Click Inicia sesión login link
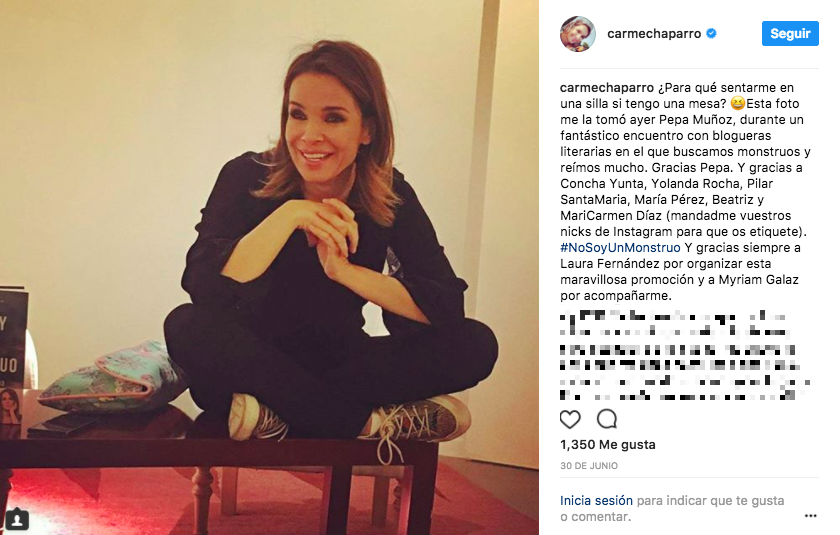 596,501
